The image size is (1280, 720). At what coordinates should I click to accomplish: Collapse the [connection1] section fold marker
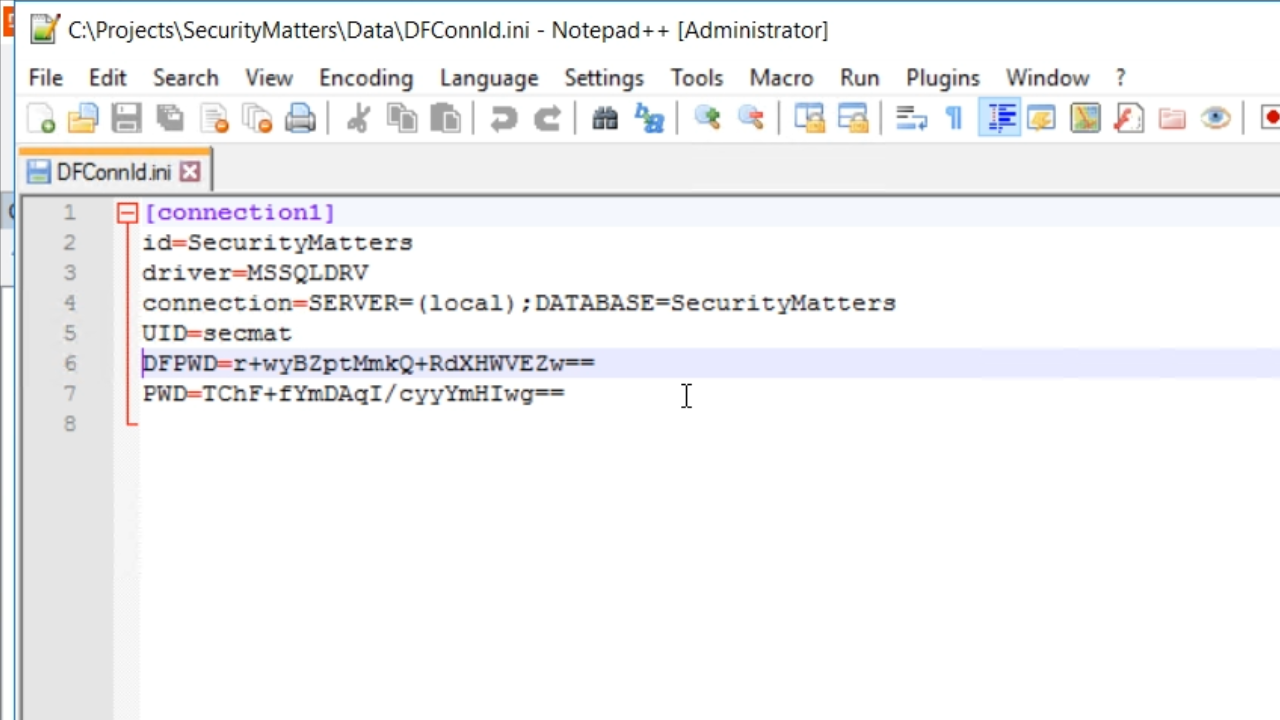[x=127, y=213]
